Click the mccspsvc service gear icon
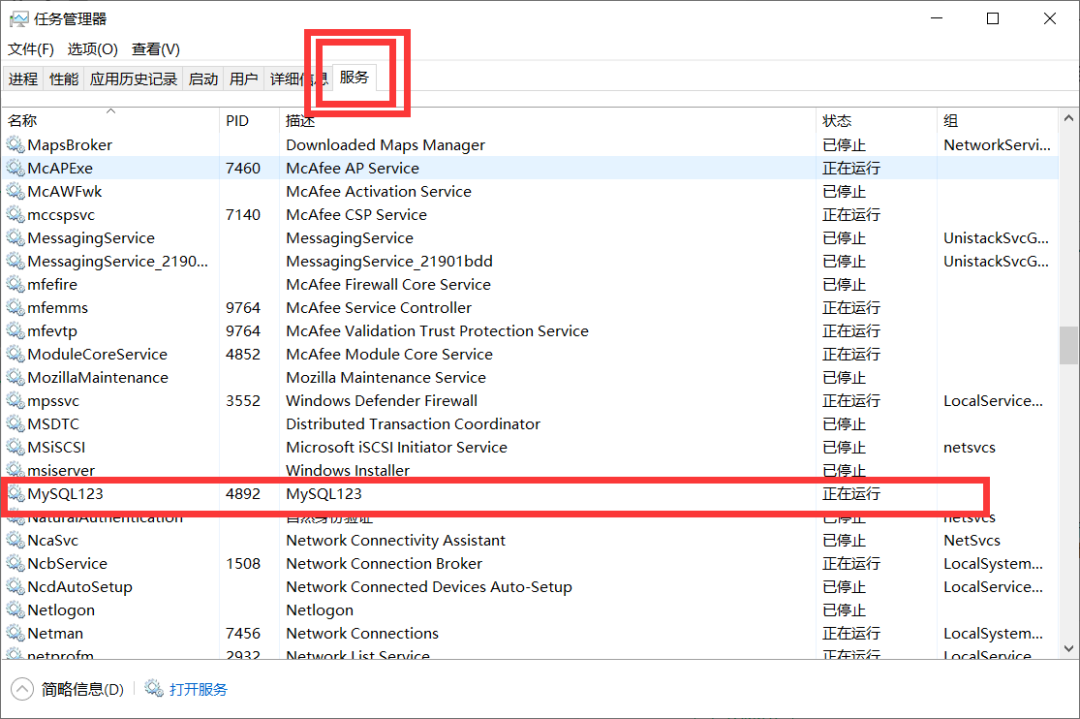 pos(16,215)
